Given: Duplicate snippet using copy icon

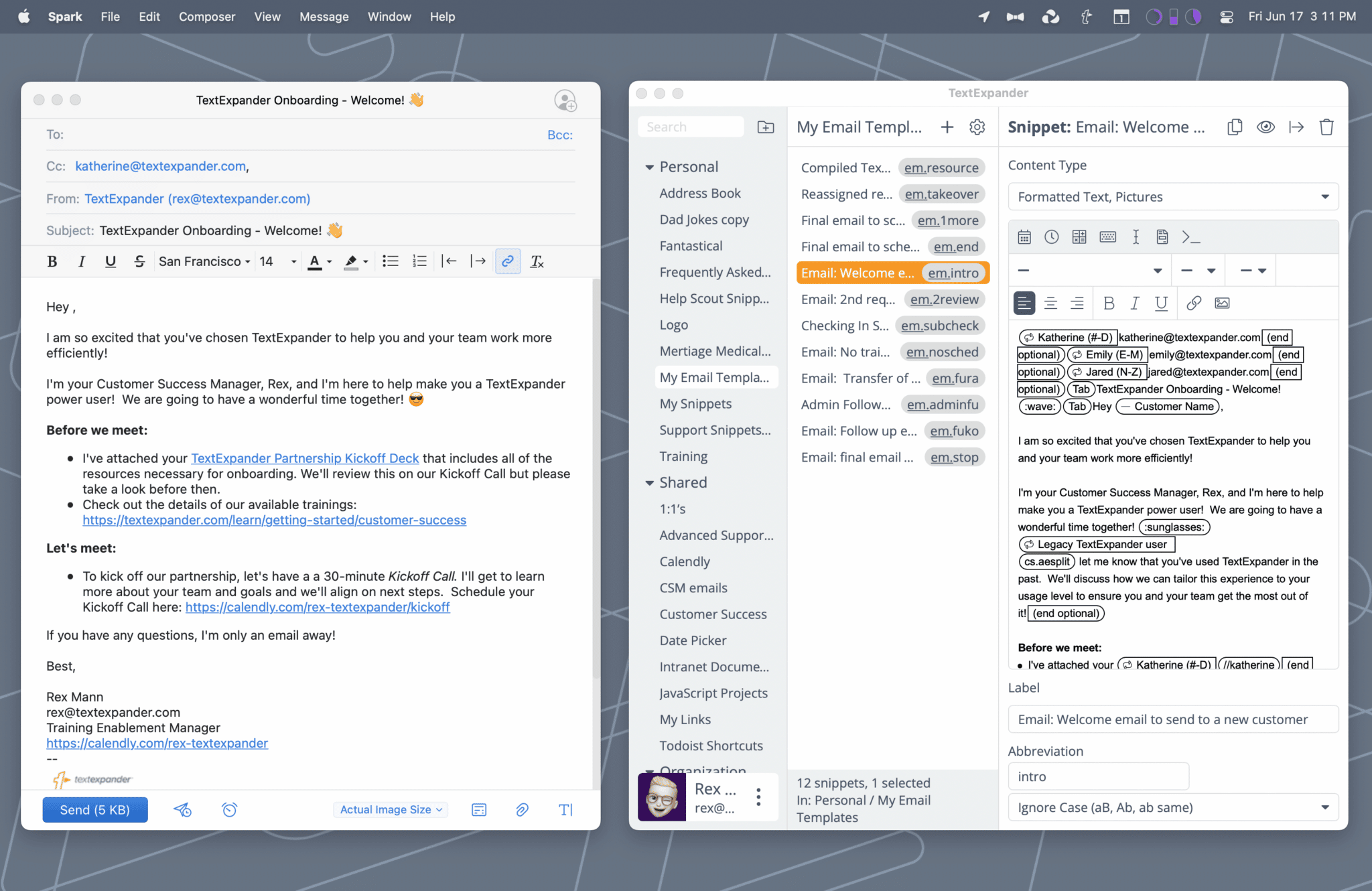Looking at the screenshot, I should tap(1235, 127).
